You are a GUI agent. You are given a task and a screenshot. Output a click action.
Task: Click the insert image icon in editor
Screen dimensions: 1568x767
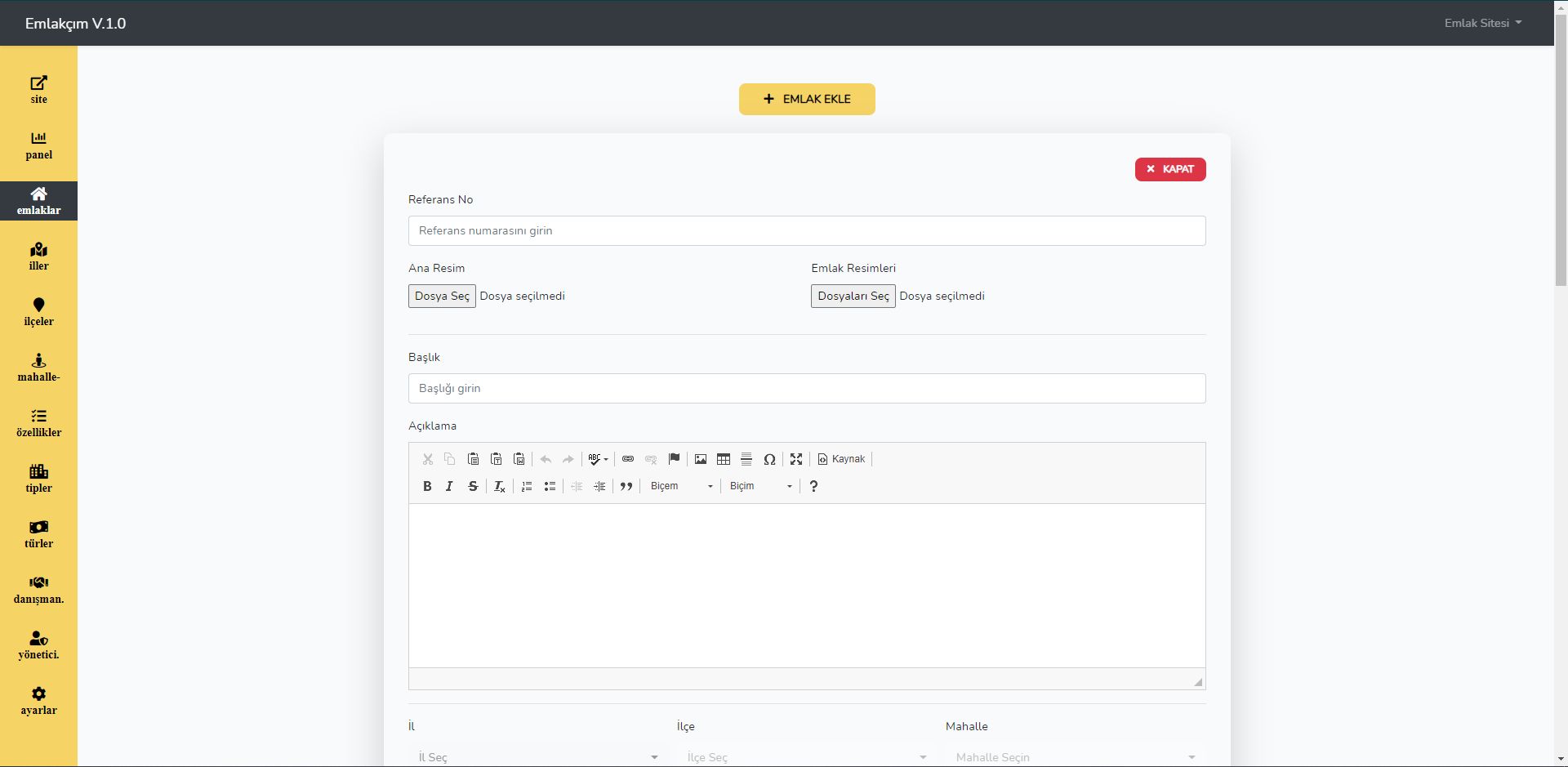pyautogui.click(x=701, y=459)
